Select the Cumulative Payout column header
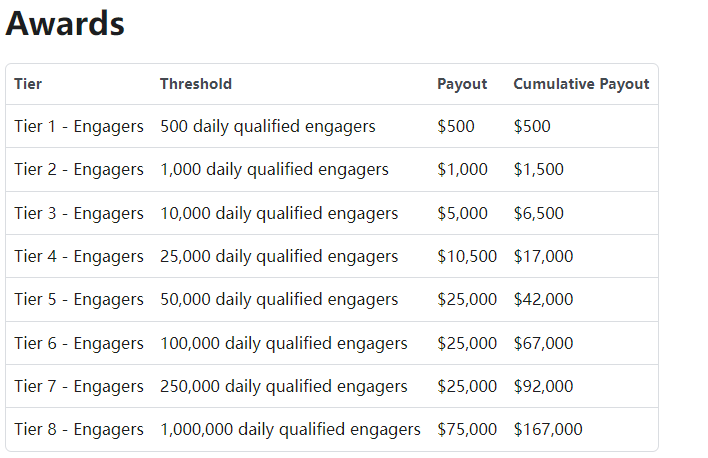The image size is (708, 458). (x=581, y=84)
